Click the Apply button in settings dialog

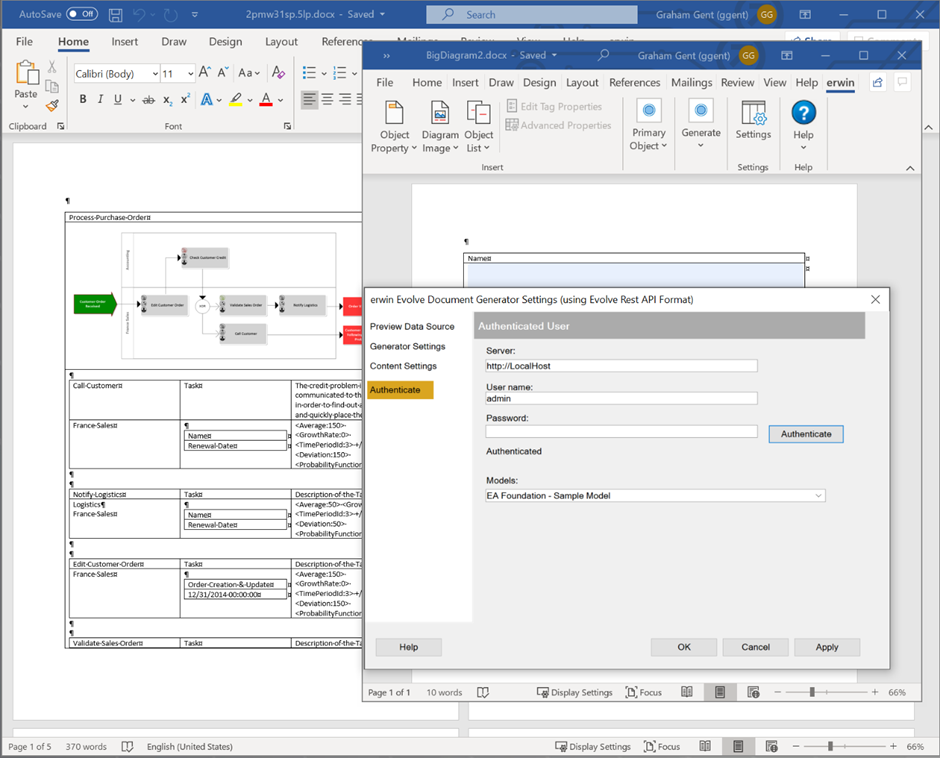827,647
